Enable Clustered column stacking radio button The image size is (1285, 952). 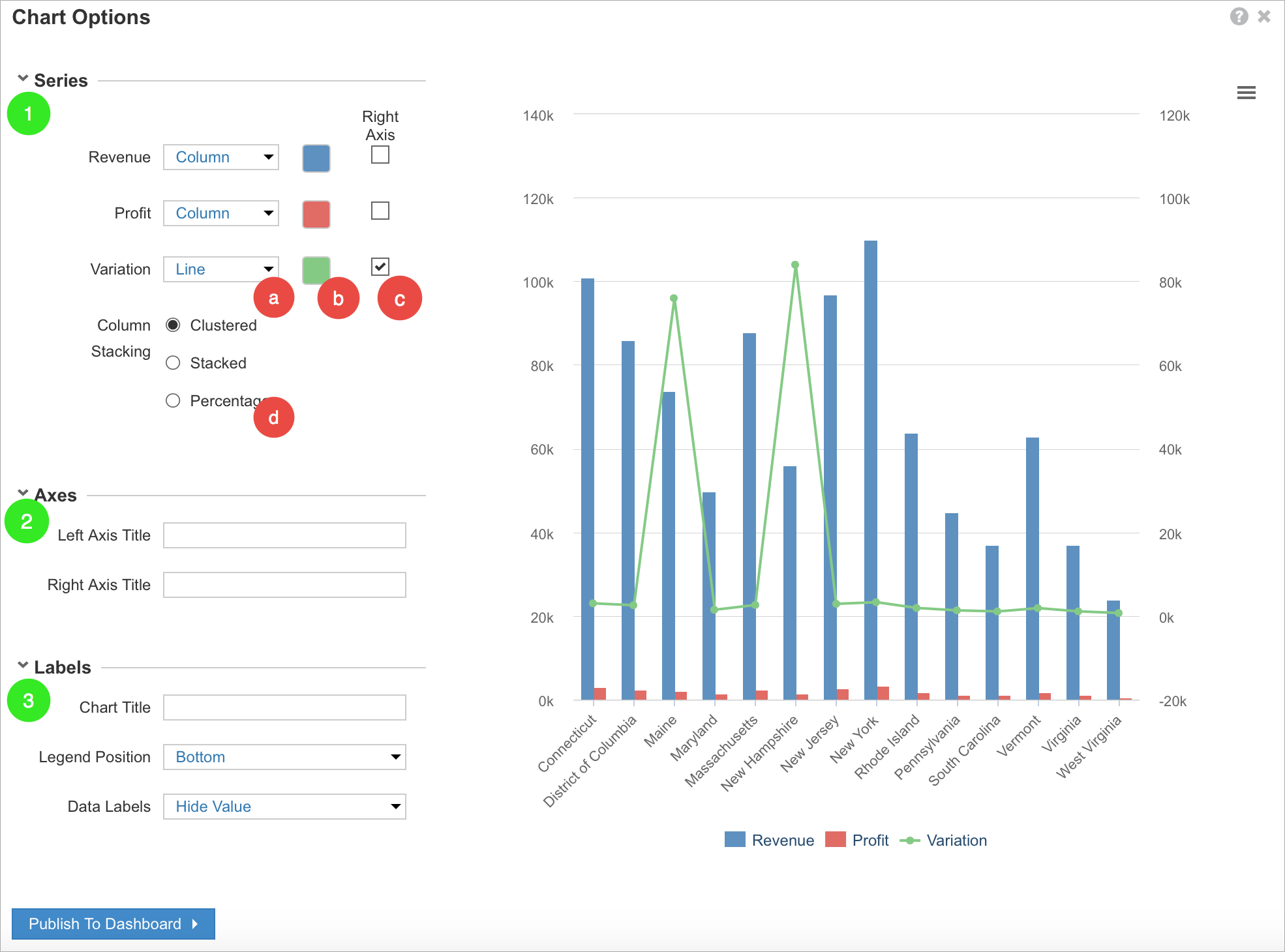click(173, 325)
